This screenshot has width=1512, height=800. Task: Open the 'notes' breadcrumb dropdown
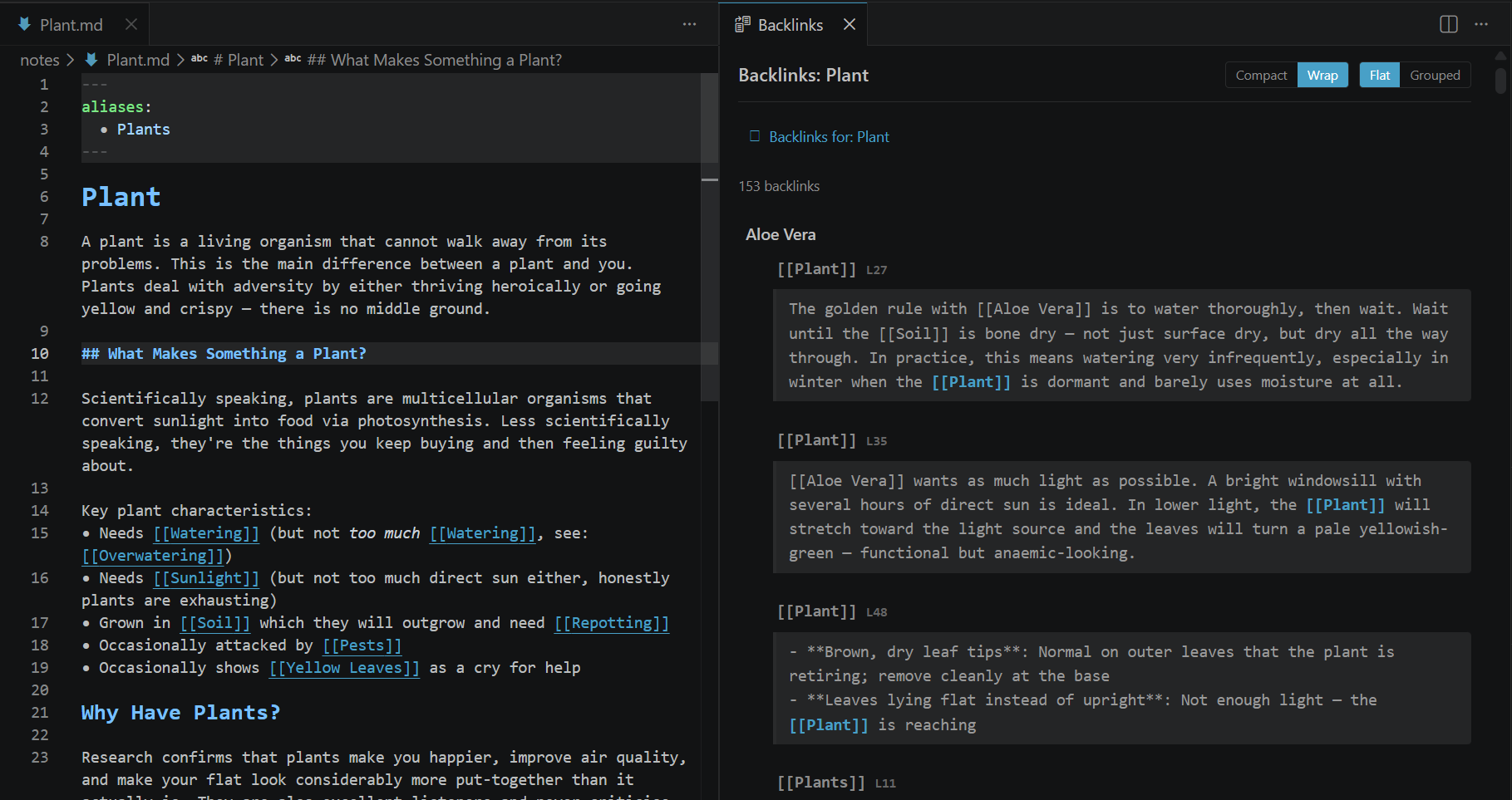pyautogui.click(x=39, y=59)
